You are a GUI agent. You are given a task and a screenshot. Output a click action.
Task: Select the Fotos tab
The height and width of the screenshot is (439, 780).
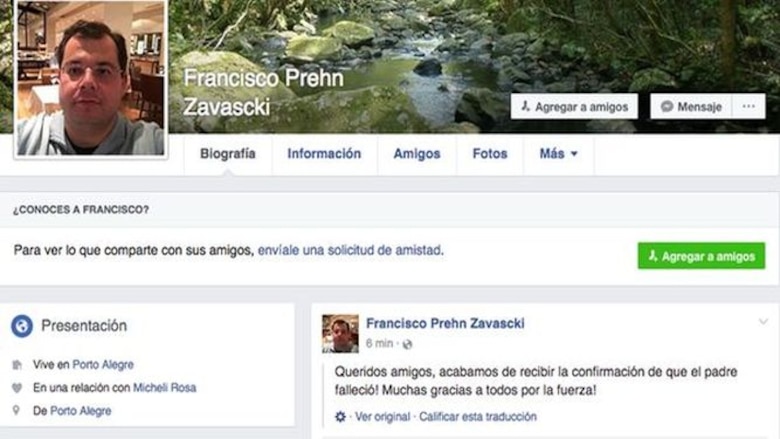point(489,154)
